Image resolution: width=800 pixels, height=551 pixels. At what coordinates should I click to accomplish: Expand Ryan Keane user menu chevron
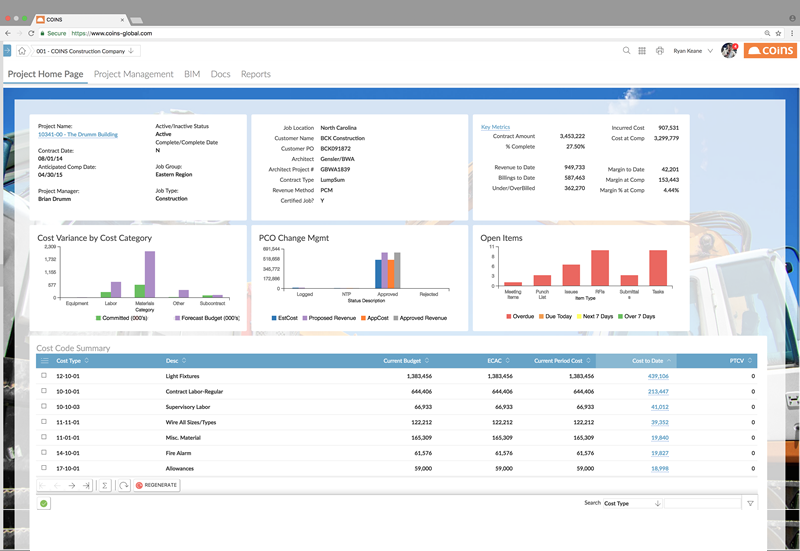[x=710, y=51]
